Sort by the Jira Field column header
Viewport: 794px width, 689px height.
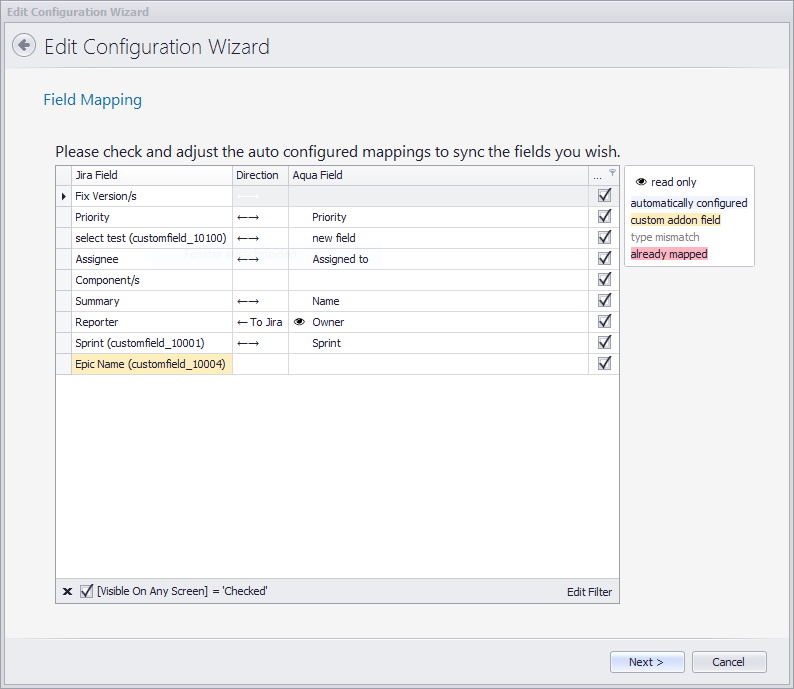coord(150,175)
